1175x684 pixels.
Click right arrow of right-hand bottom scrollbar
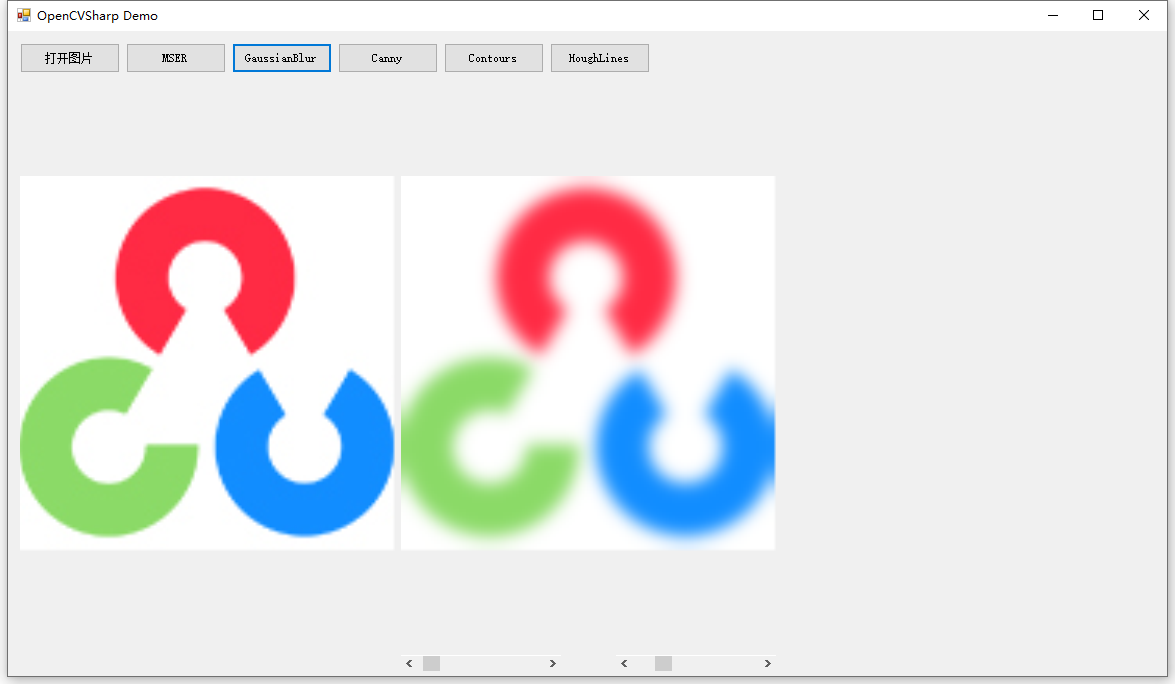pos(767,663)
